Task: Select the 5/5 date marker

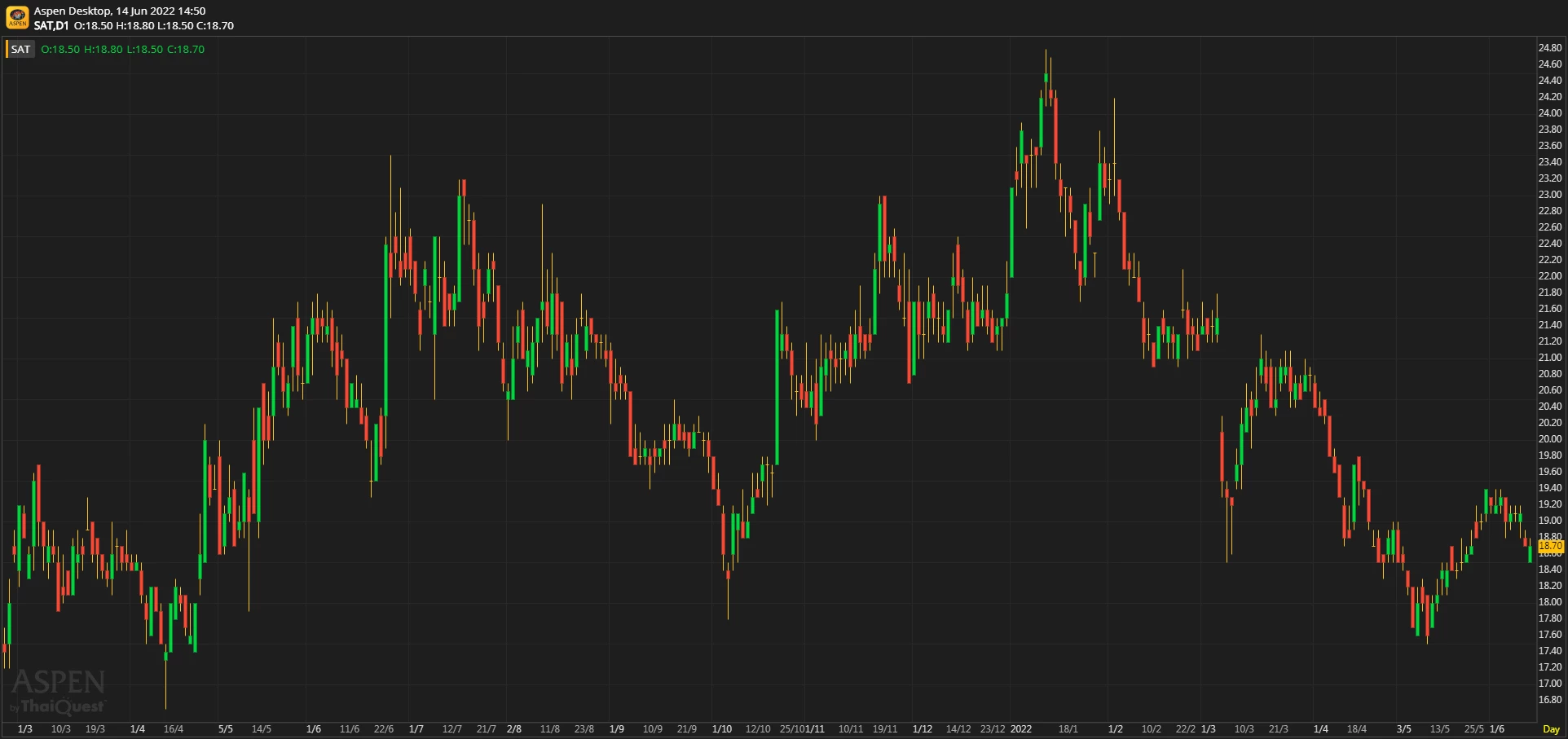Action: [x=226, y=729]
